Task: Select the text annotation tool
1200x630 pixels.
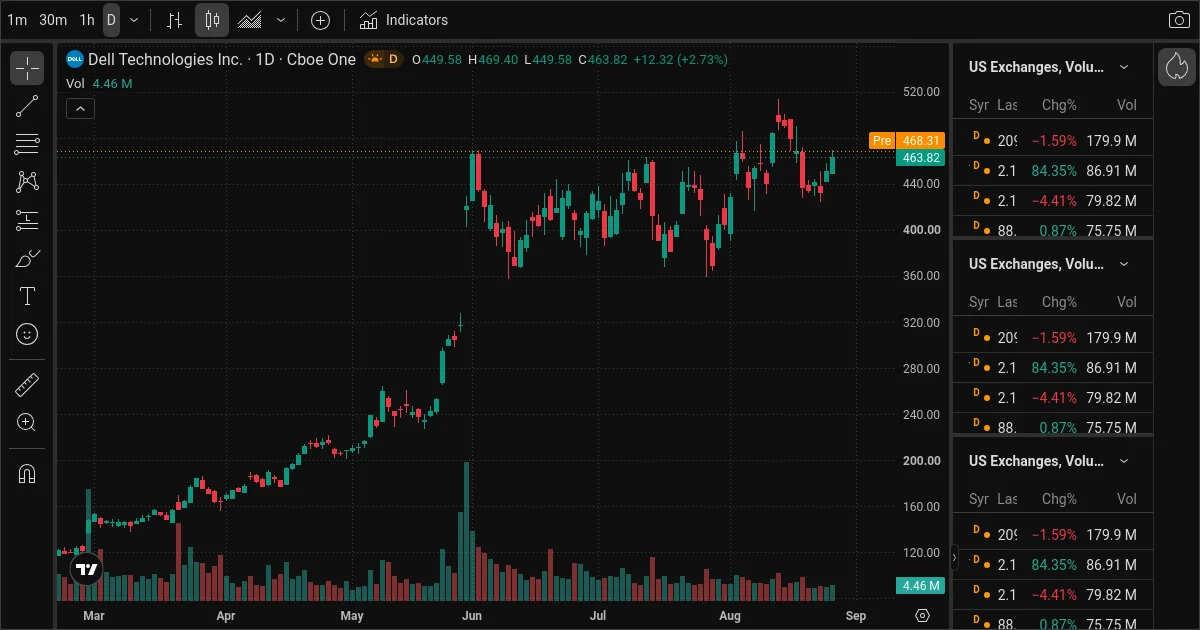Action: (27, 296)
